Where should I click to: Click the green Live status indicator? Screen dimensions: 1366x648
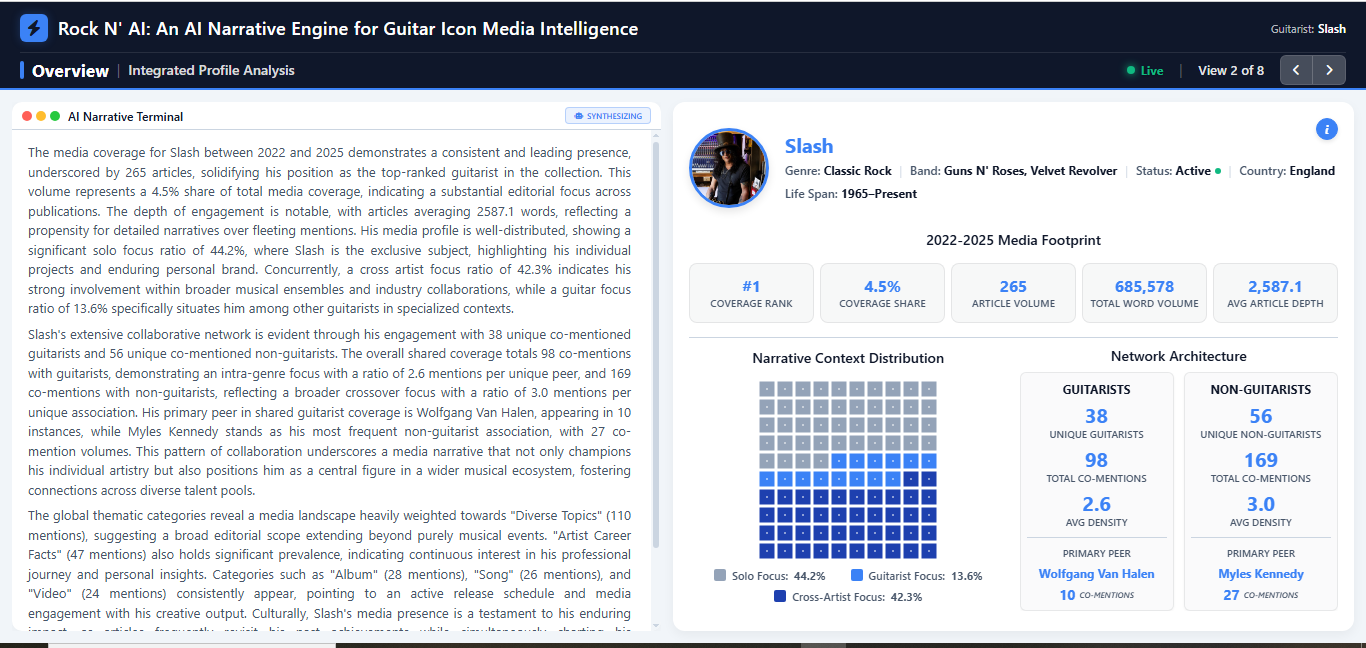coord(1145,70)
